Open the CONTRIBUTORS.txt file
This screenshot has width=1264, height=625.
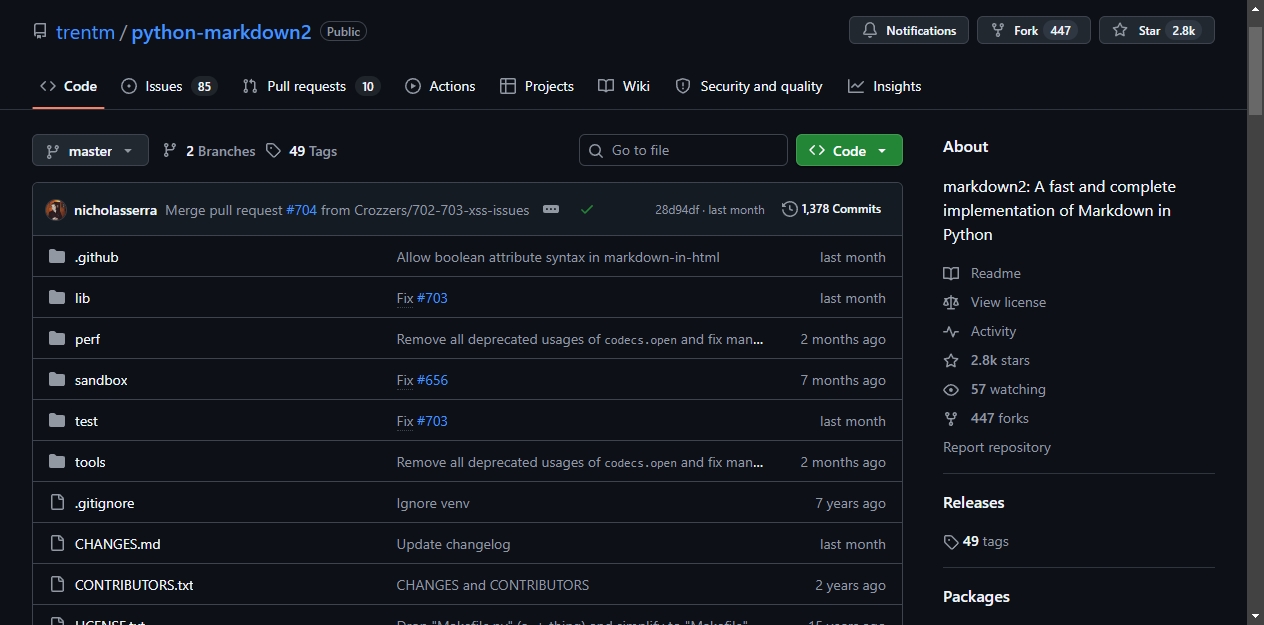click(x=134, y=585)
